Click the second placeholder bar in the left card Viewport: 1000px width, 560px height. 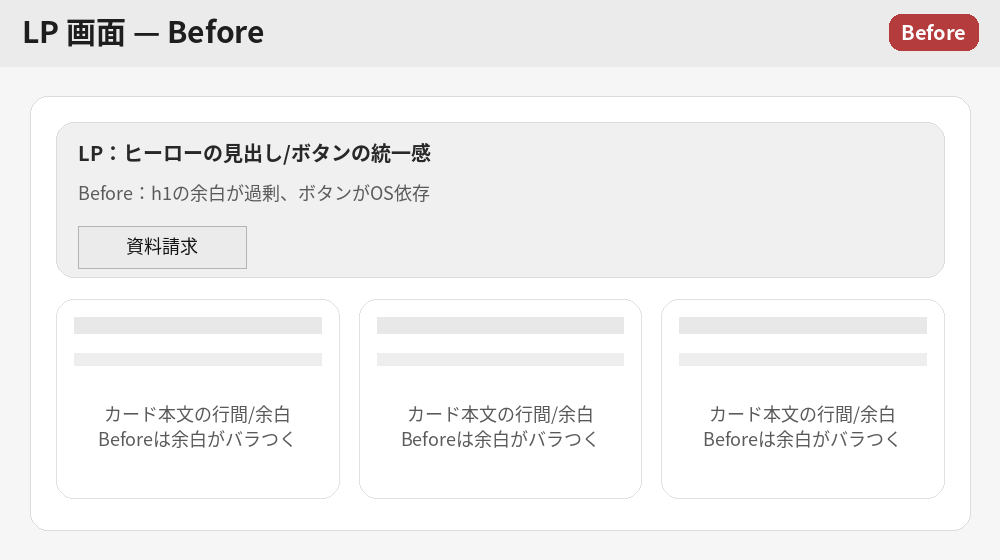(198, 359)
